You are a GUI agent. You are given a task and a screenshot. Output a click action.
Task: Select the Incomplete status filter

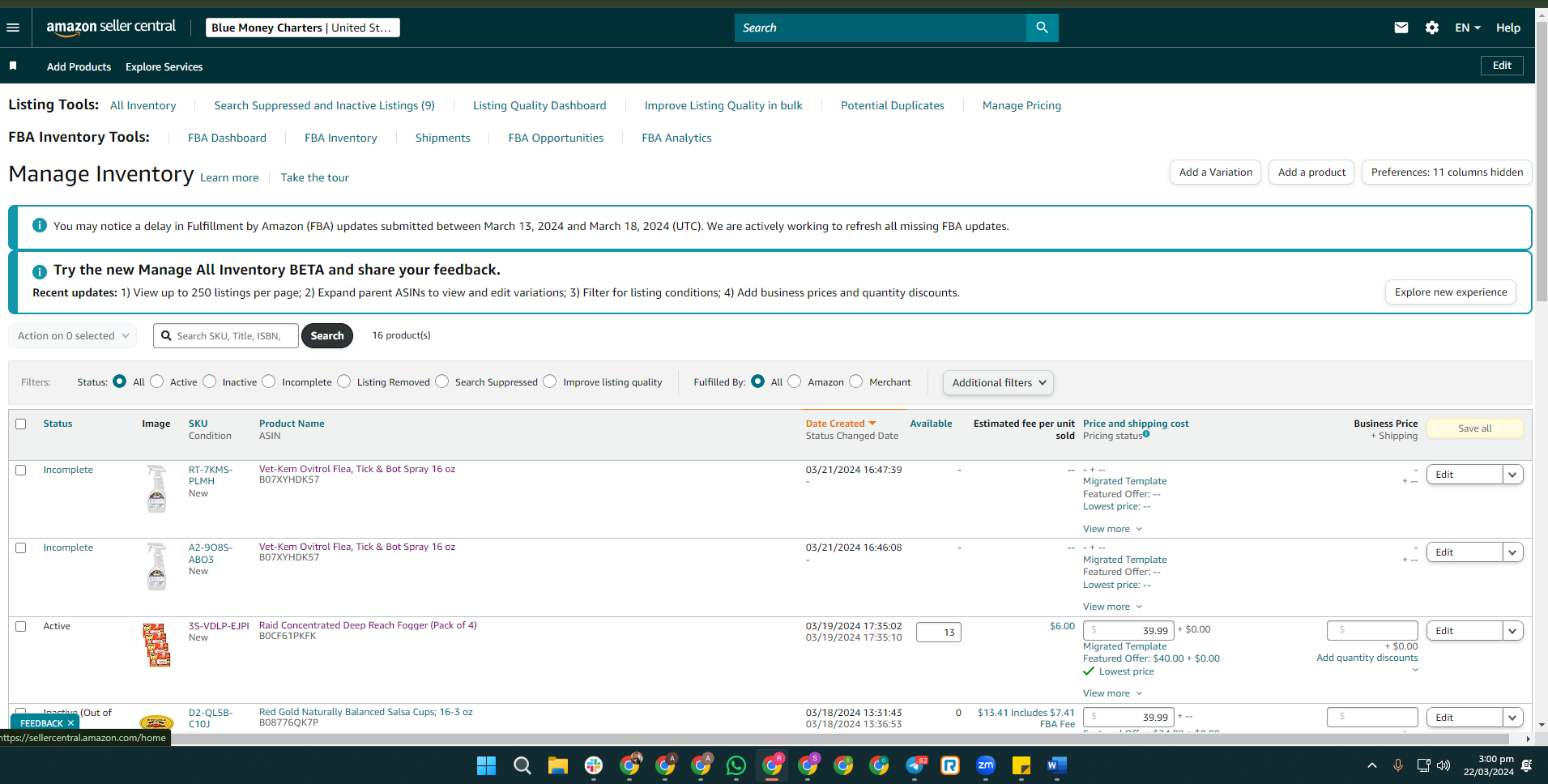point(269,381)
